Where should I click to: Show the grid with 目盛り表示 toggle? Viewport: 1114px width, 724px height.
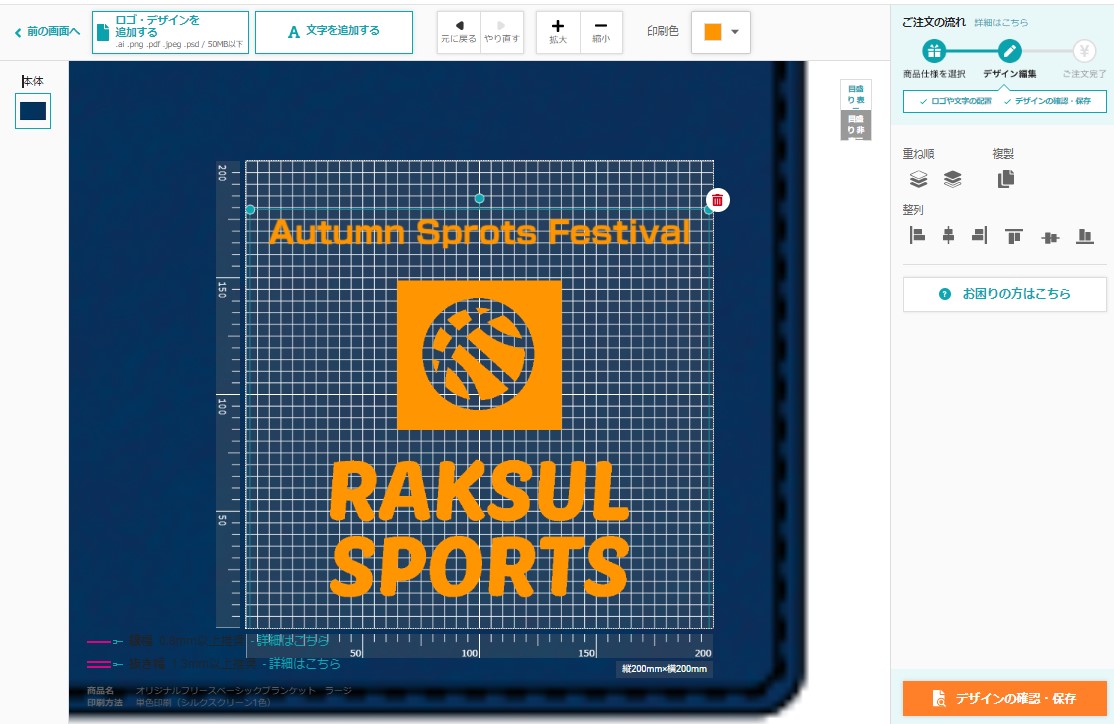tap(855, 94)
